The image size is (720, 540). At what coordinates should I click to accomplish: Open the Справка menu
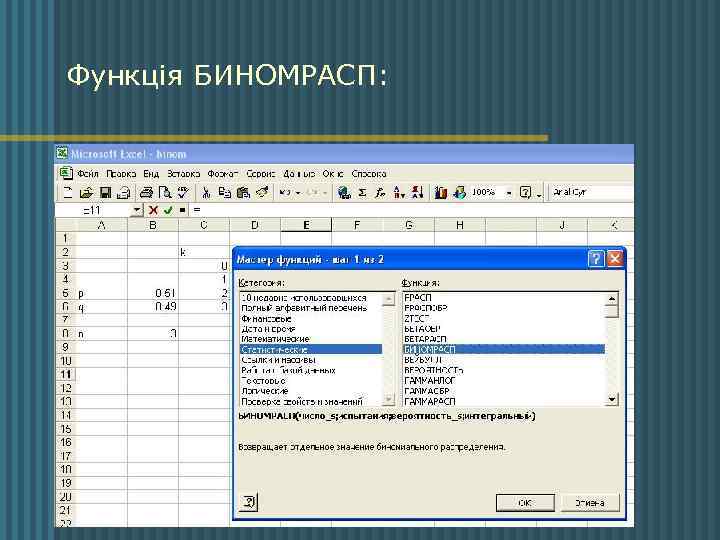coord(369,174)
